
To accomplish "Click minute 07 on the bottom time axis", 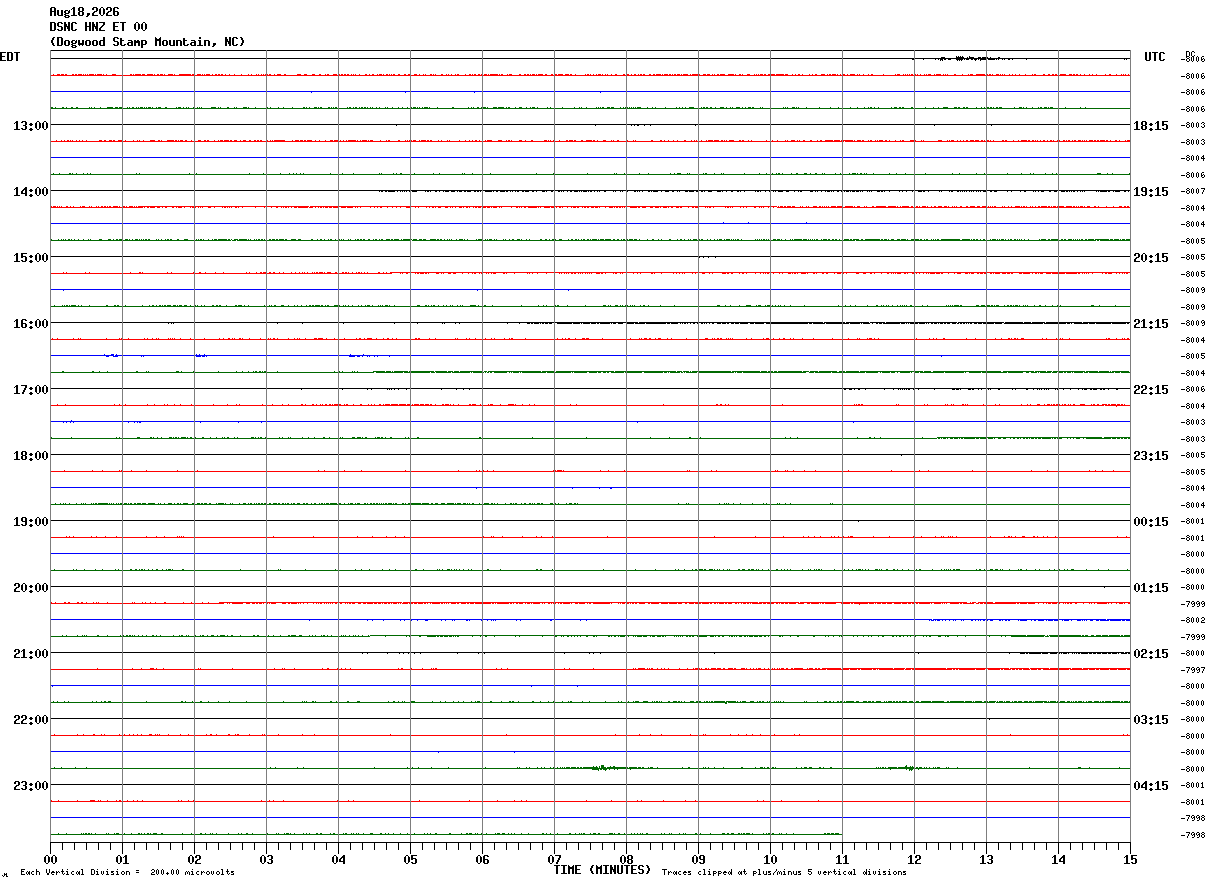I will 554,859.
